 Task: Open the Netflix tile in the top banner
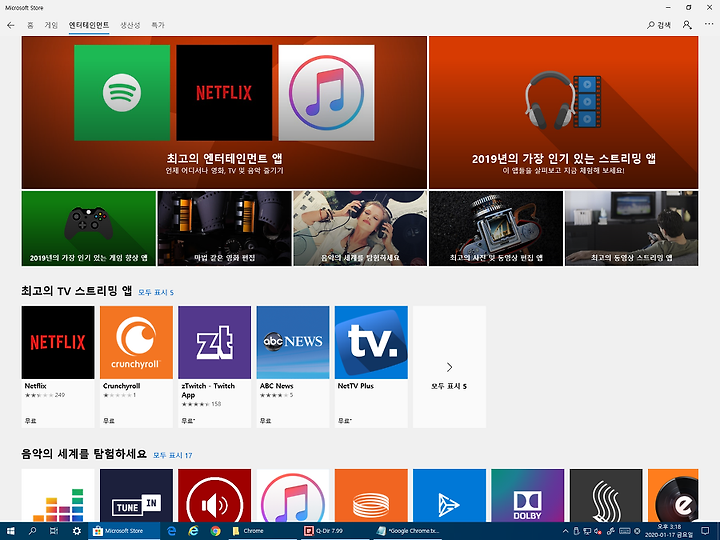coord(224,93)
